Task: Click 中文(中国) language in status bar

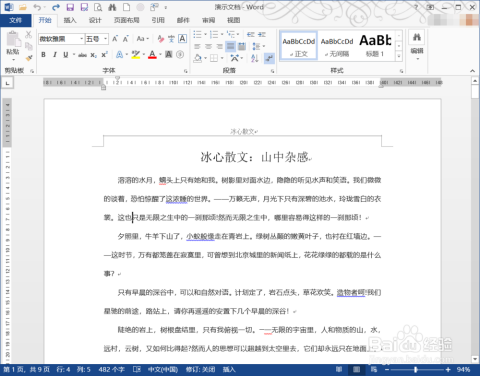Action: coord(163,369)
